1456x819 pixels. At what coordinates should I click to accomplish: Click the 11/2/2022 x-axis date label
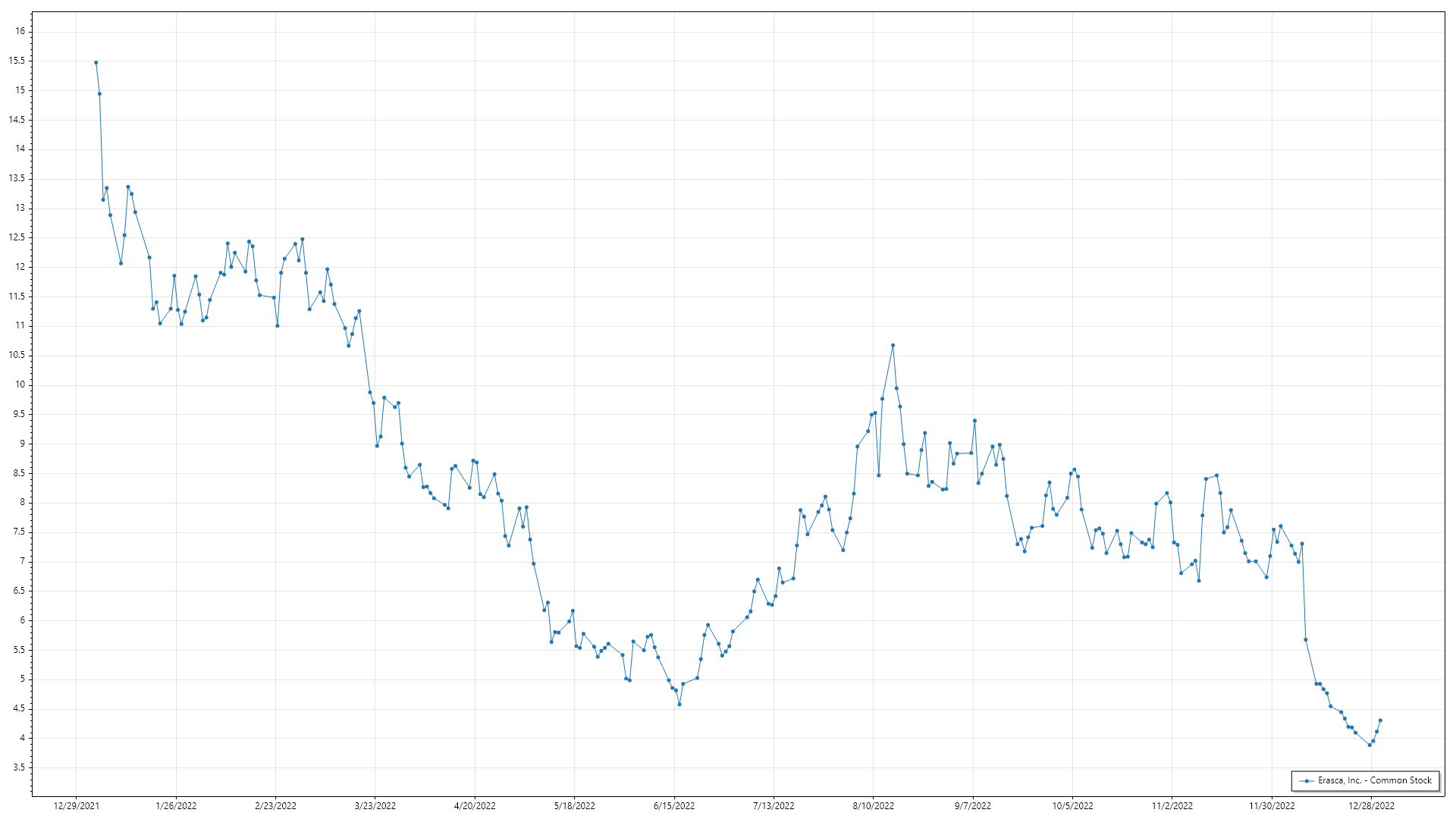(1172, 806)
